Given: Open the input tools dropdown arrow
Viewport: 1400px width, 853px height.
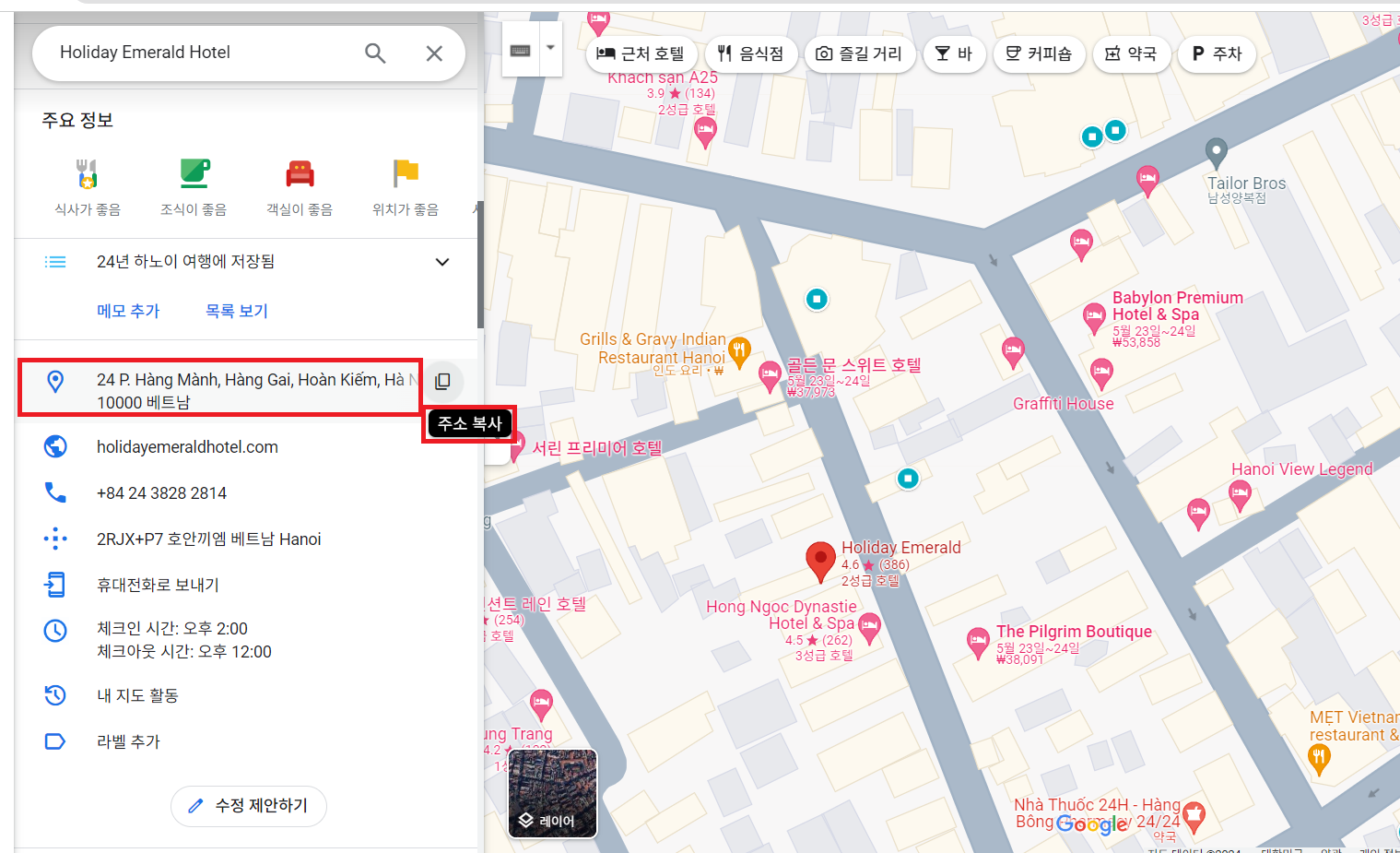Looking at the screenshot, I should 550,48.
